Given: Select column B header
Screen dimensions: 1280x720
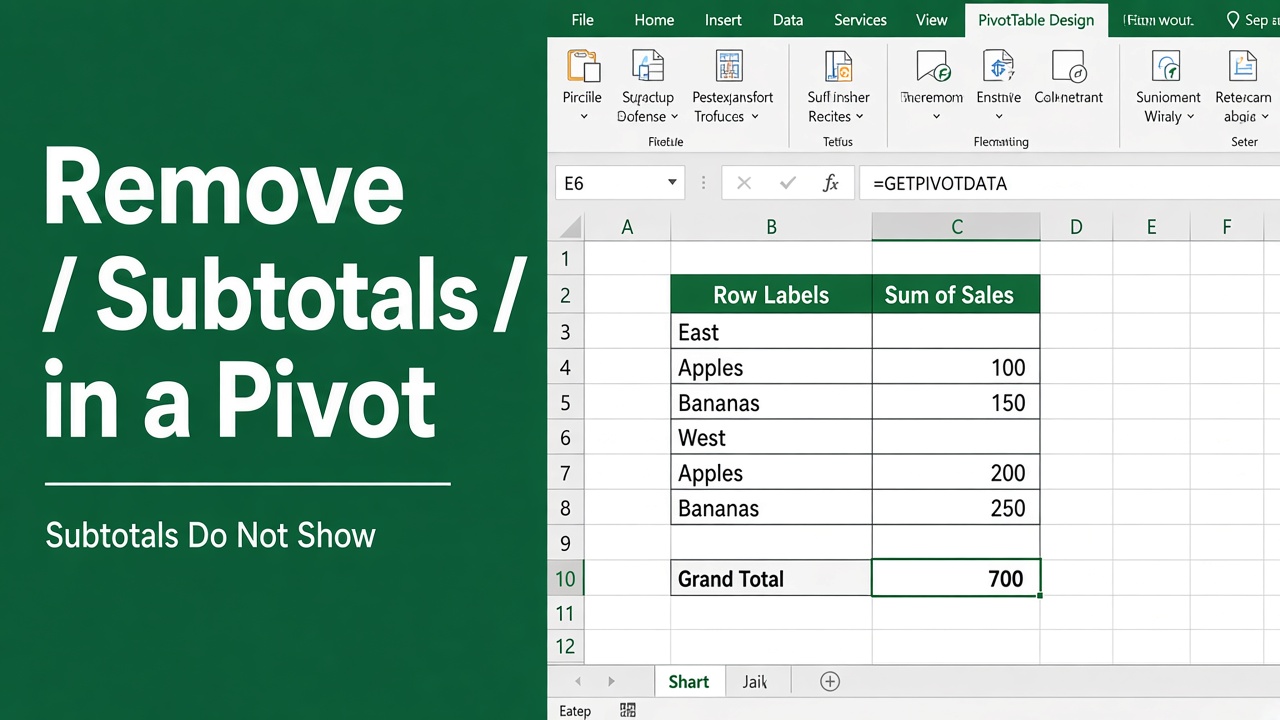Looking at the screenshot, I should [771, 227].
